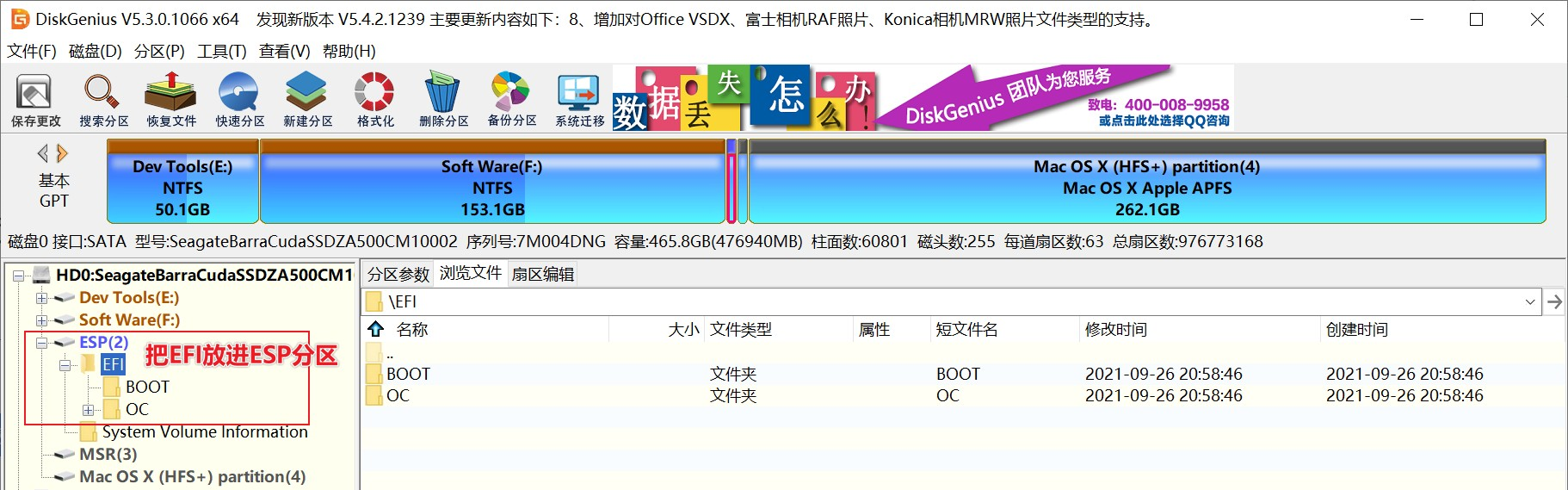Click the EFI folder icon in tree
Screen dimensions: 1568x490
click(x=89, y=364)
